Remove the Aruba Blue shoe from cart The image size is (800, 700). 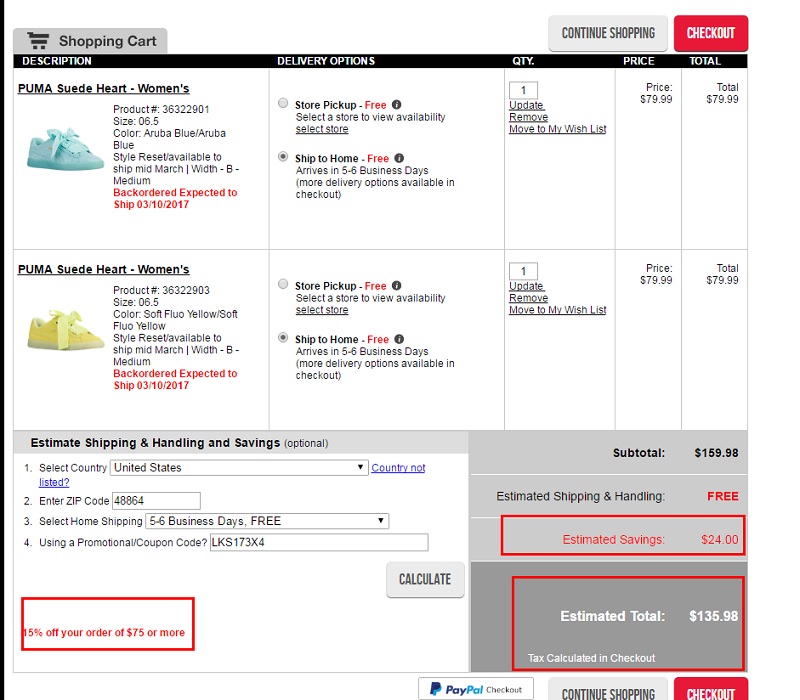click(x=529, y=117)
